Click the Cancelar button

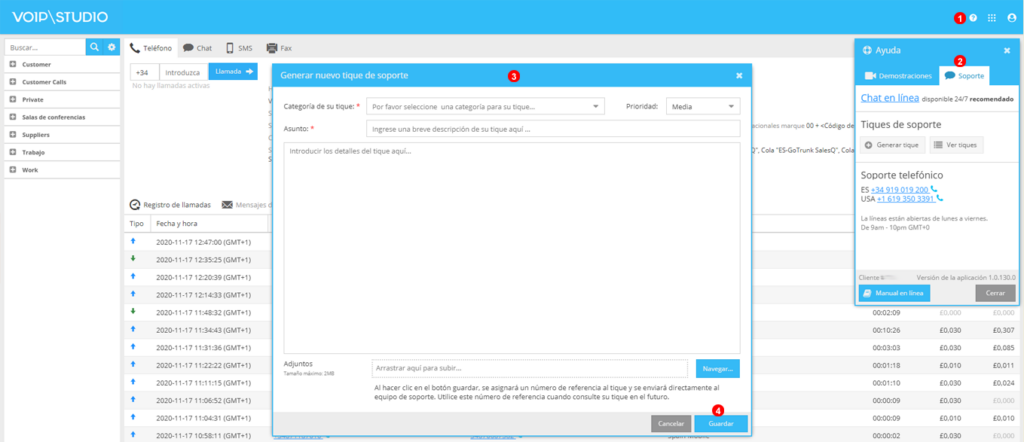pyautogui.click(x=671, y=424)
